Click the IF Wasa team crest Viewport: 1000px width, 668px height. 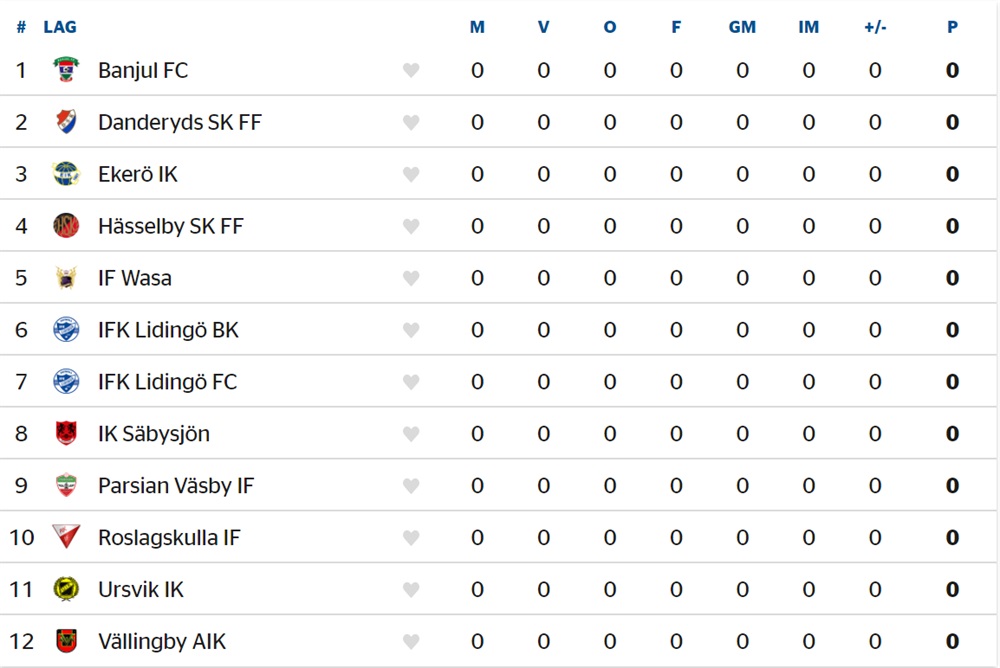(66, 278)
